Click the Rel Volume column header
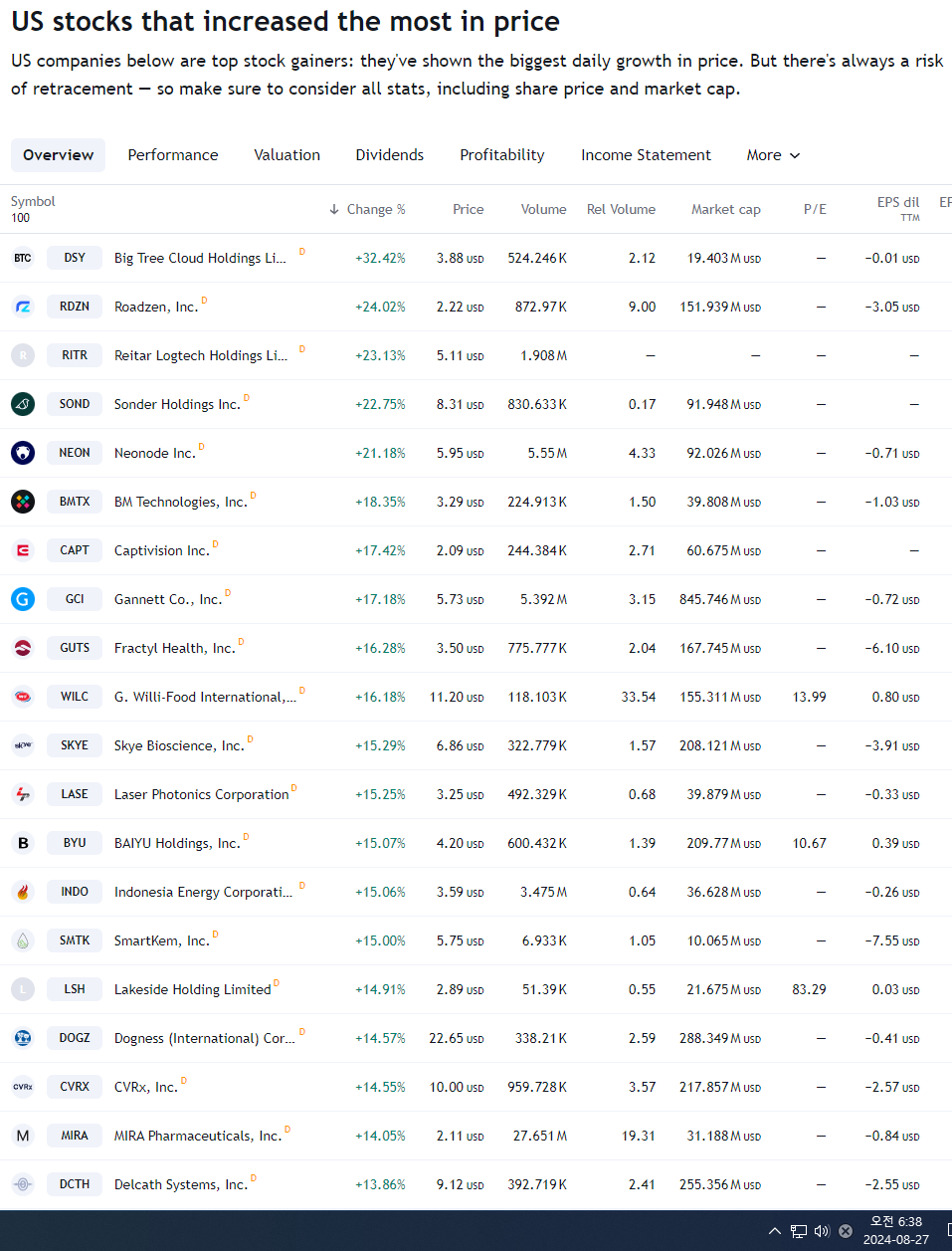952x1251 pixels. (x=621, y=209)
